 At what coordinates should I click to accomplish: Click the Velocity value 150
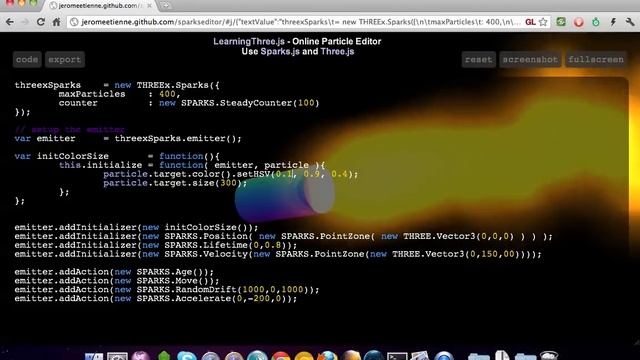[x=489, y=254]
